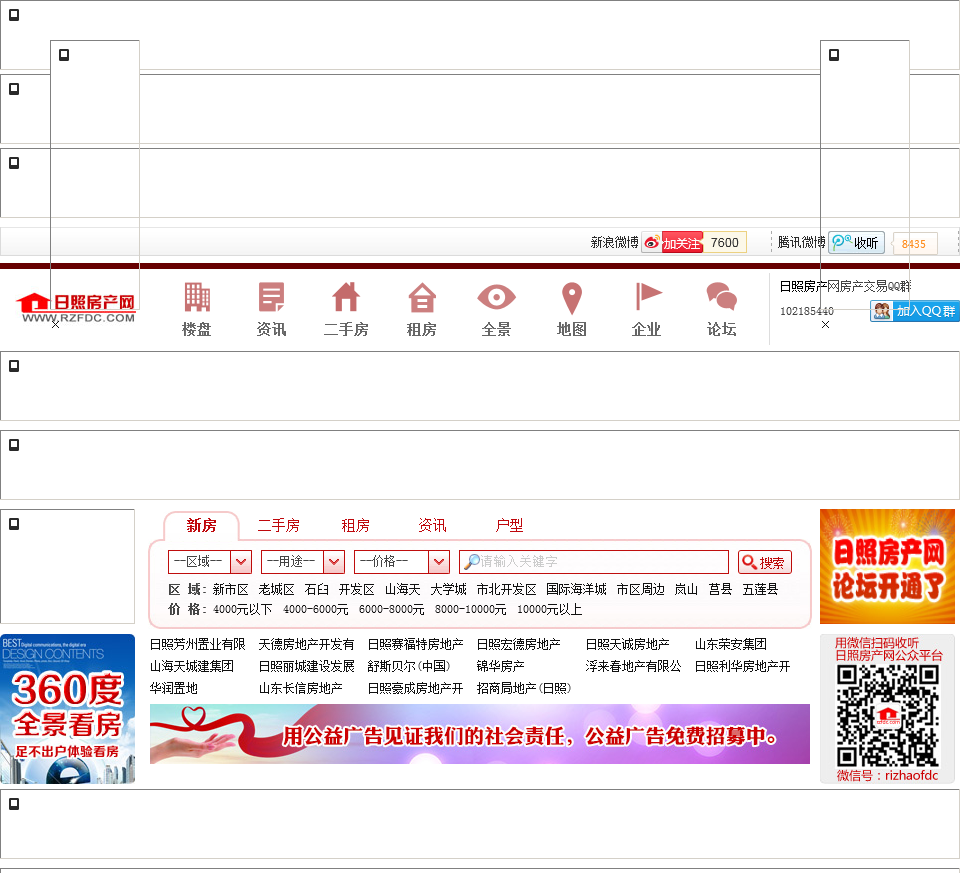Filter by region 岚山
The height and width of the screenshot is (873, 960).
pos(686,590)
